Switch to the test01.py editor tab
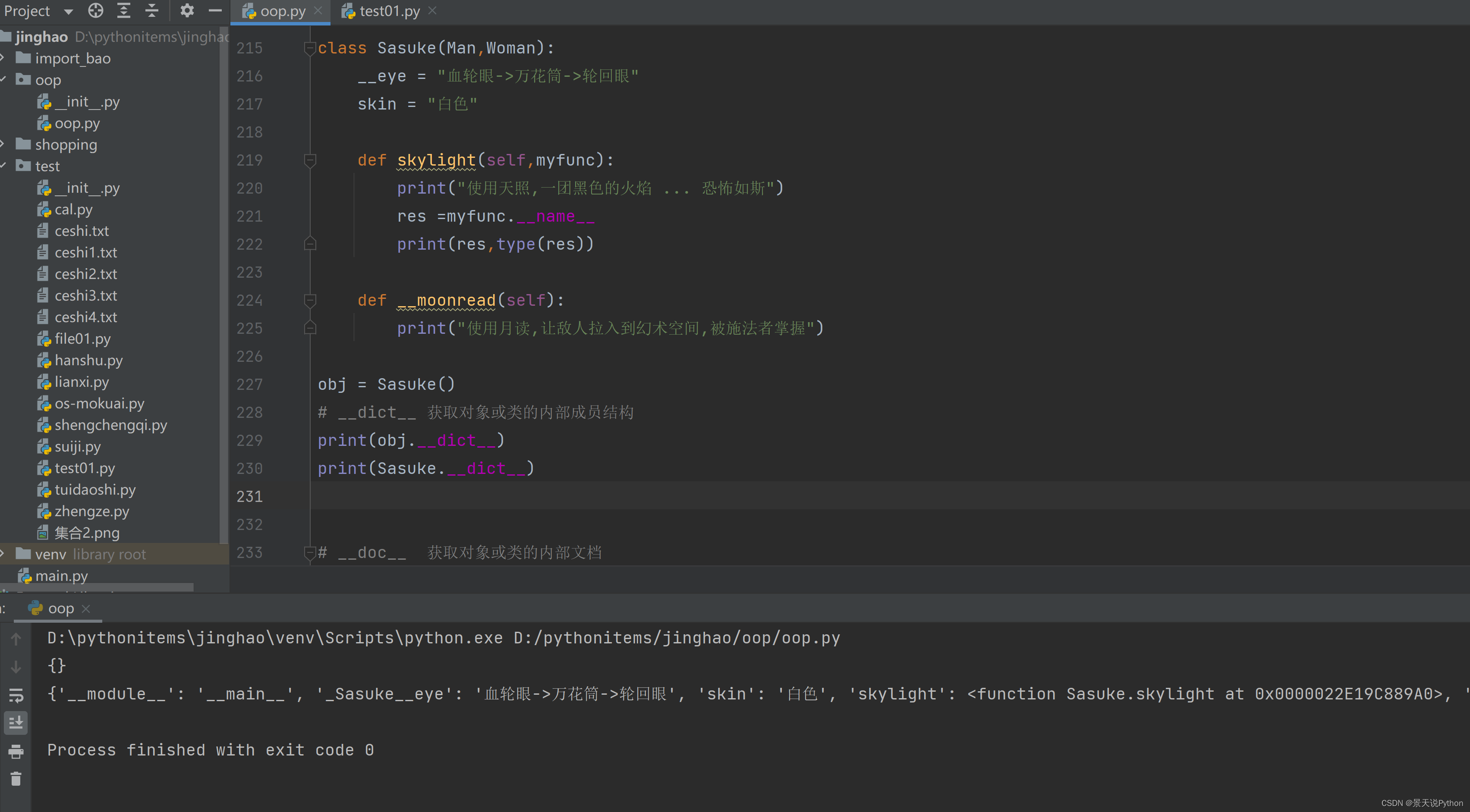The image size is (1470, 812). [x=390, y=11]
